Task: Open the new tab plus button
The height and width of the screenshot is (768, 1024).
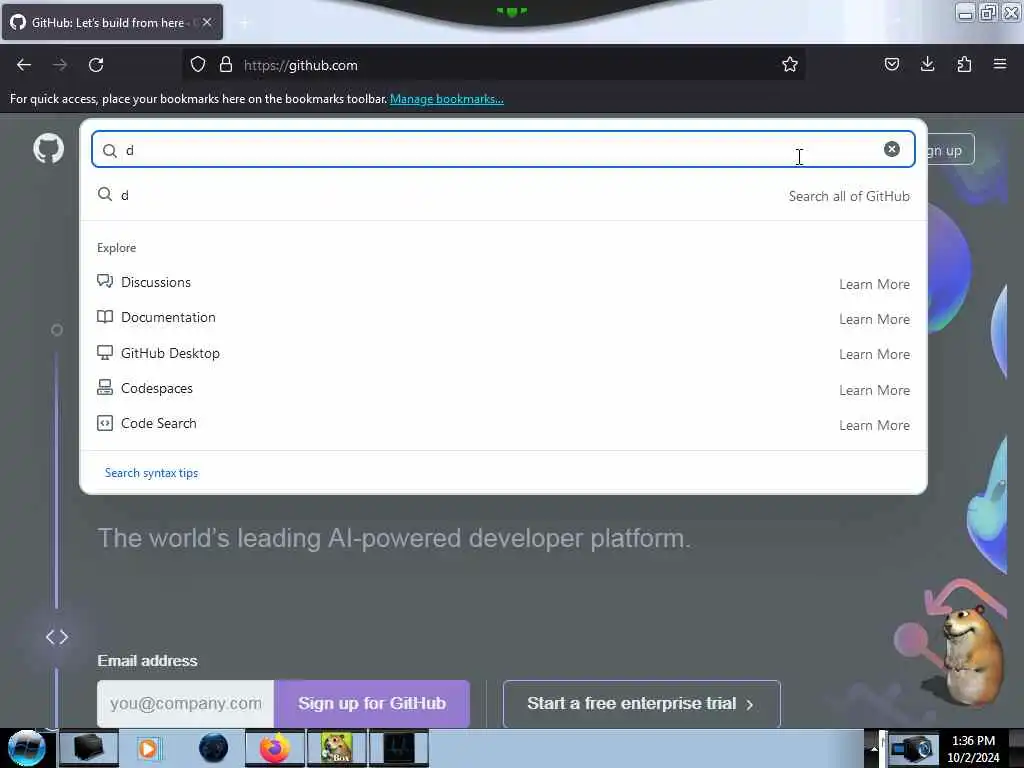Action: (244, 23)
